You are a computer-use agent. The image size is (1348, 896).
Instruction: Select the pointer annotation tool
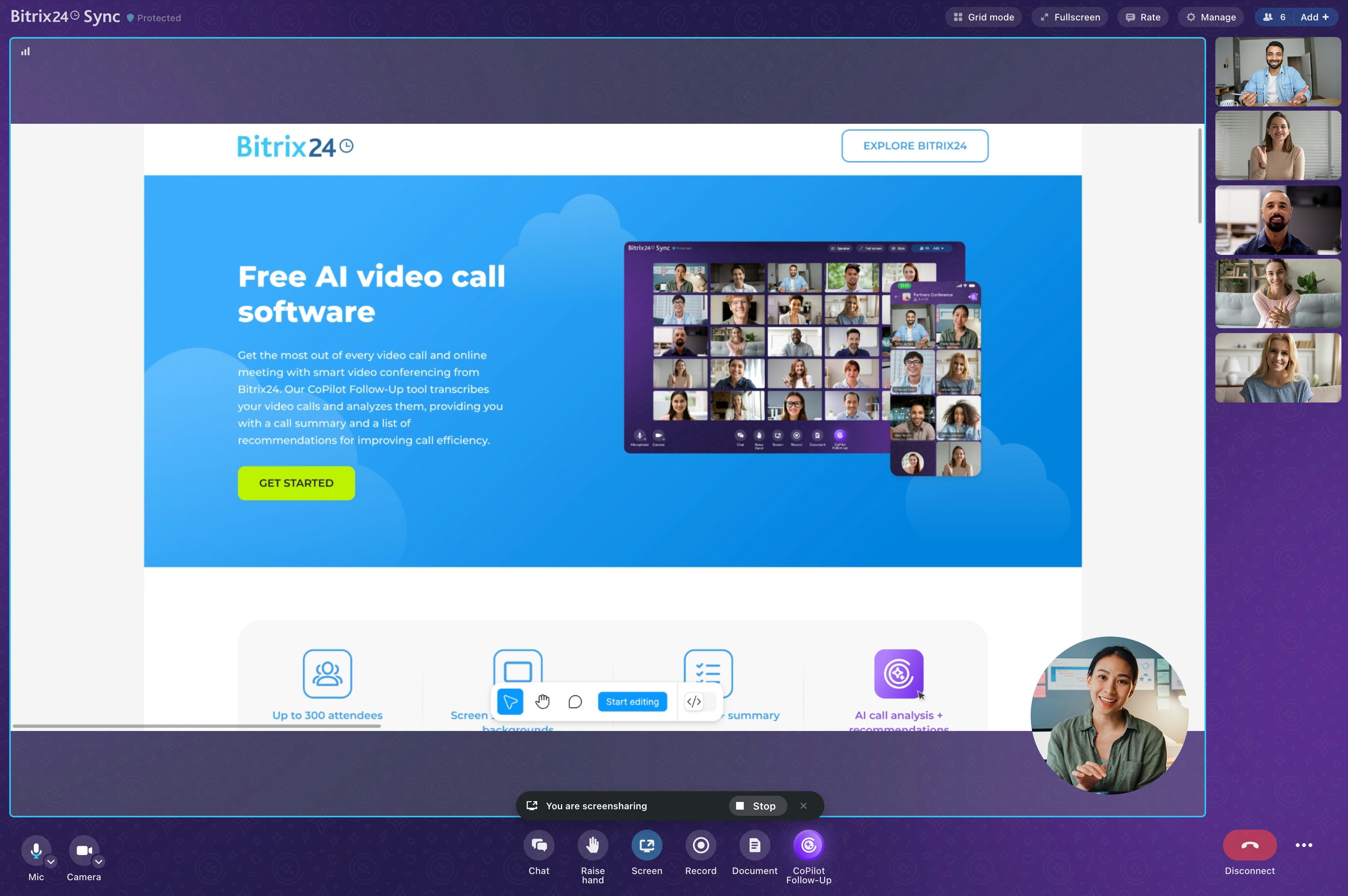tap(510, 701)
